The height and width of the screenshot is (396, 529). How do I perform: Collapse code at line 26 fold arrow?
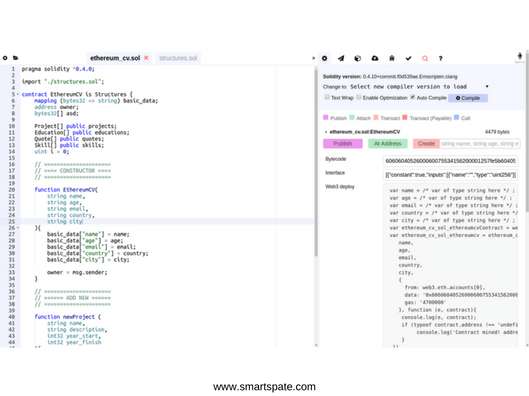pyautogui.click(x=18, y=228)
